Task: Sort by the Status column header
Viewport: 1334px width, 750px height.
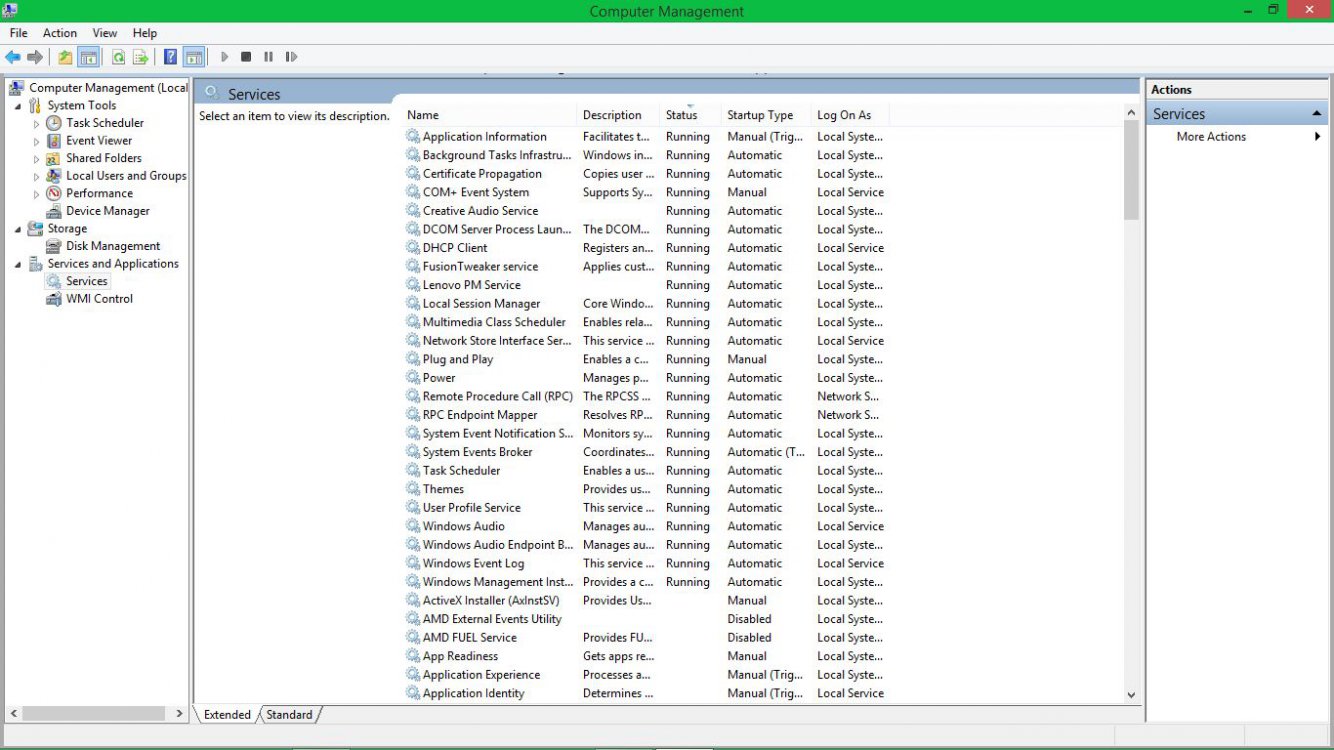Action: pos(690,115)
